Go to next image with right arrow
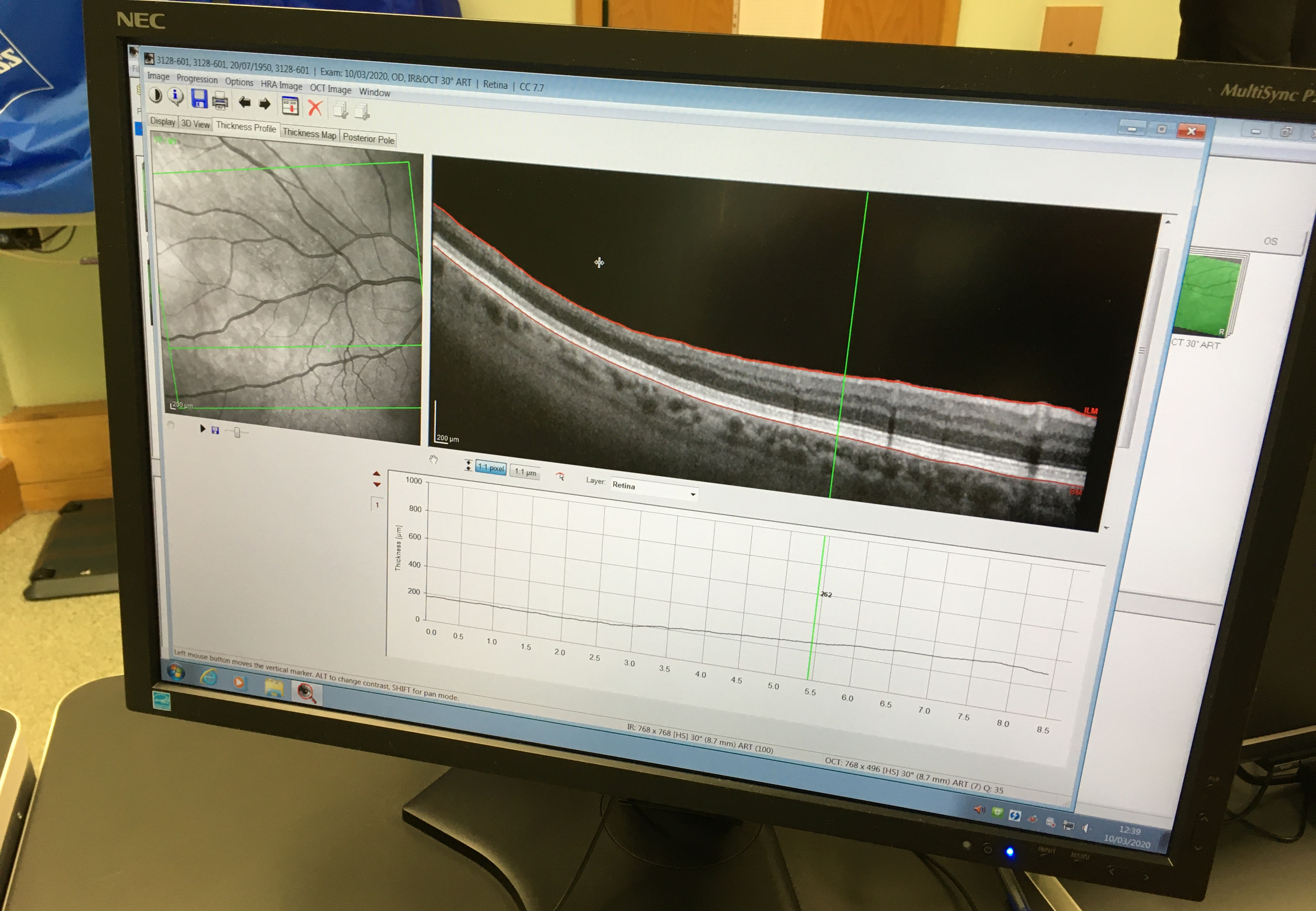This screenshot has width=1316, height=911. click(264, 104)
